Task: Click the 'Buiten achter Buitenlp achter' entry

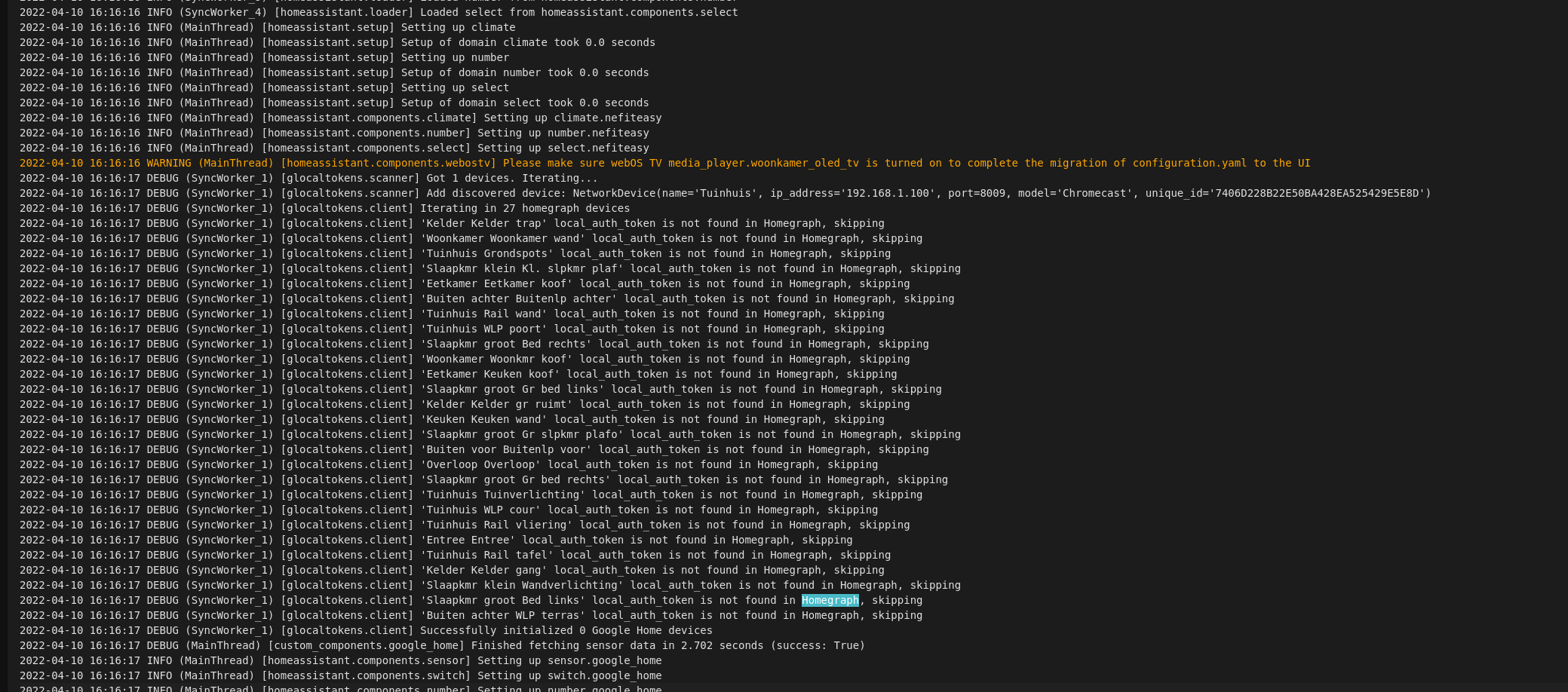Action: 486,299
